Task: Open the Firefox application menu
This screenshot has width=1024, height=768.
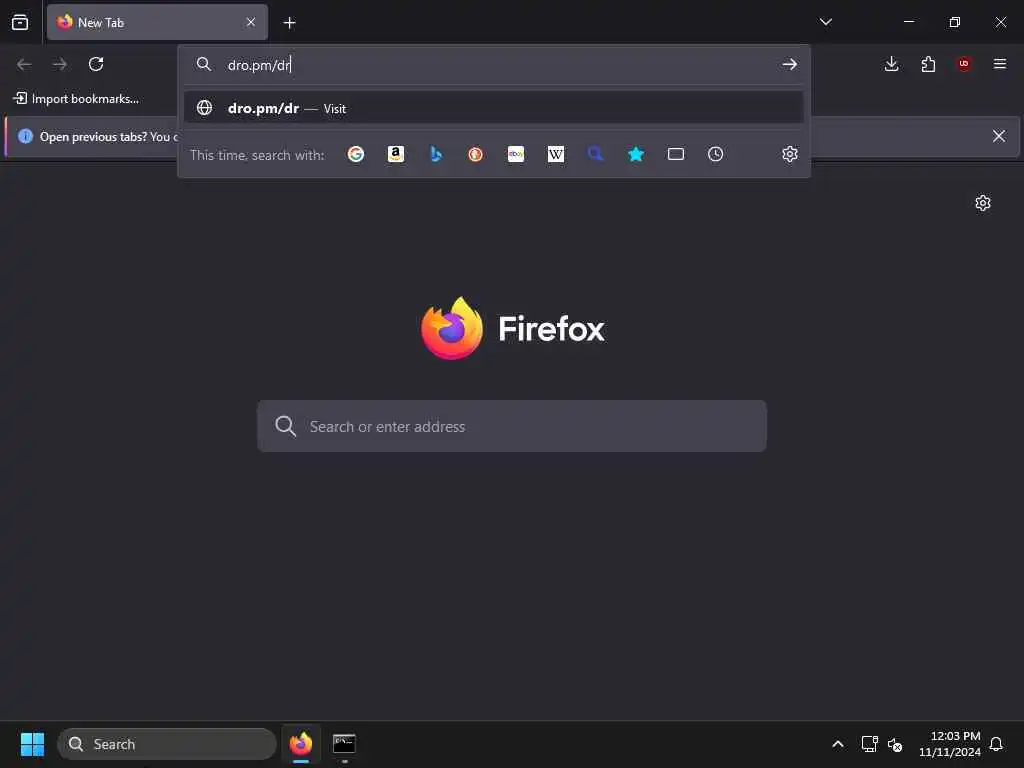Action: point(1000,64)
